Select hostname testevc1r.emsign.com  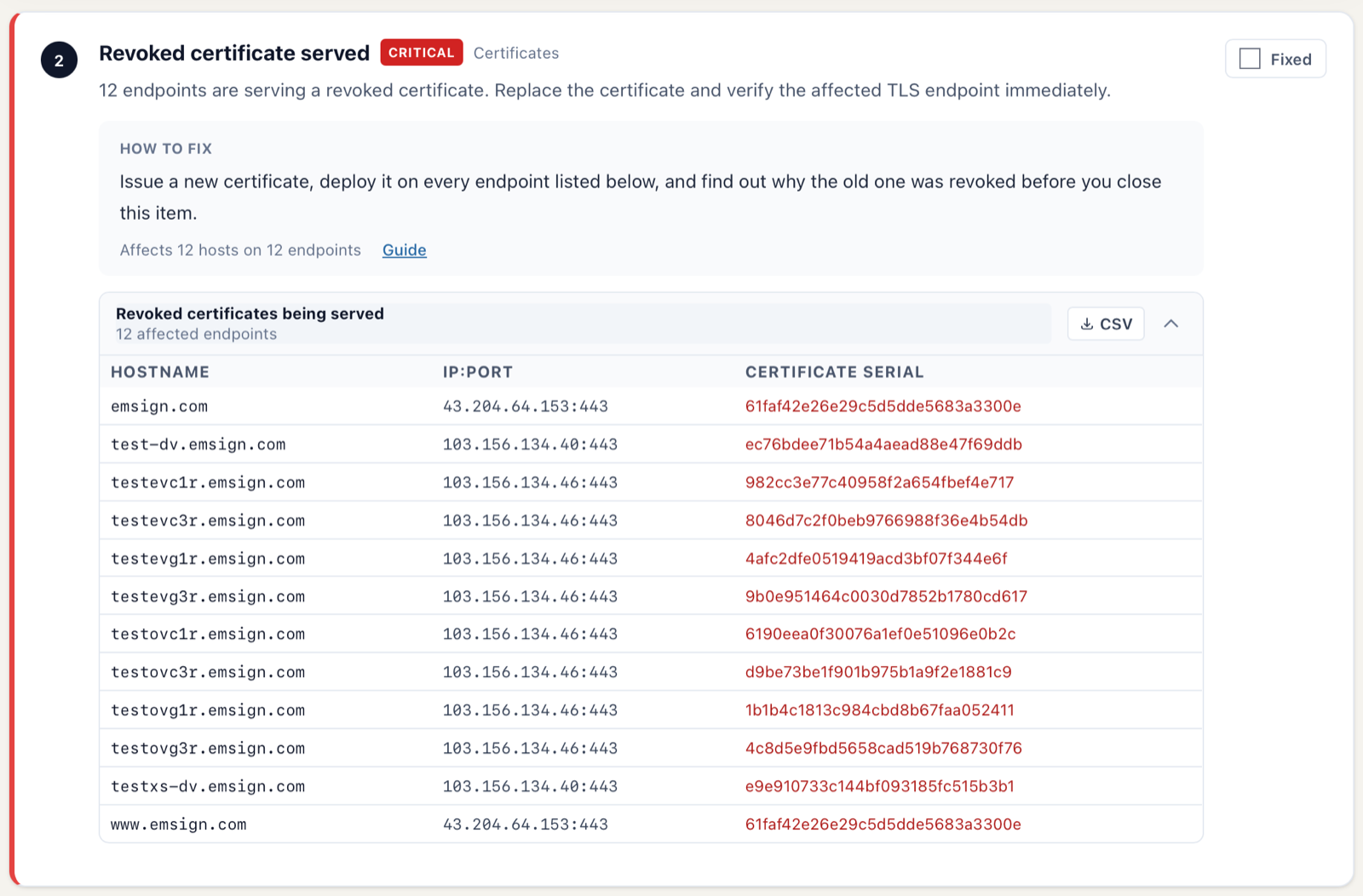[x=208, y=483]
